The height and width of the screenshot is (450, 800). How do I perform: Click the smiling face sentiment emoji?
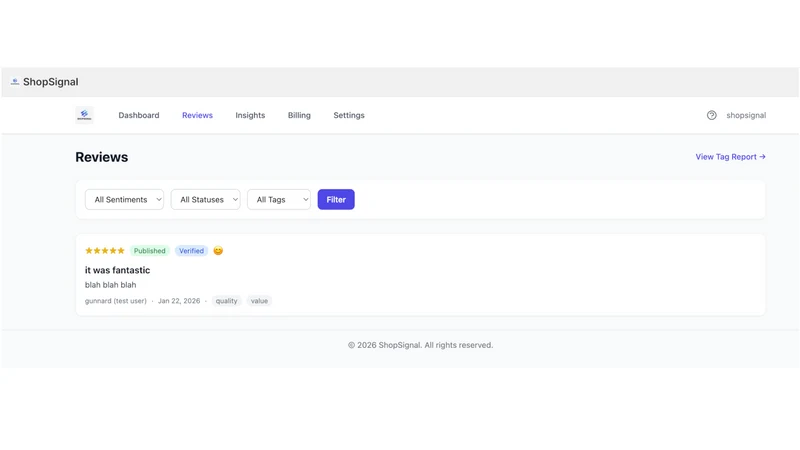point(218,251)
